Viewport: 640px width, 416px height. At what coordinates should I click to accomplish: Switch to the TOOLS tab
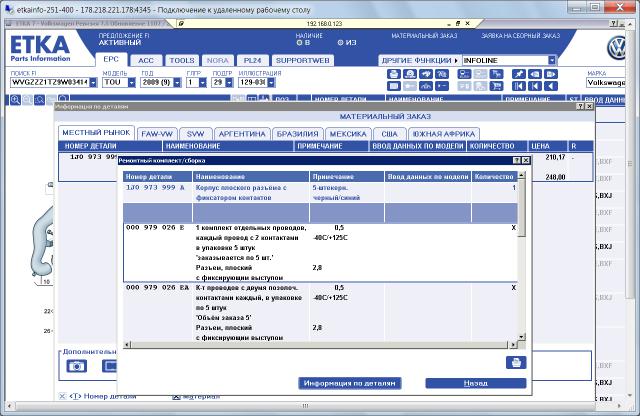click(182, 61)
